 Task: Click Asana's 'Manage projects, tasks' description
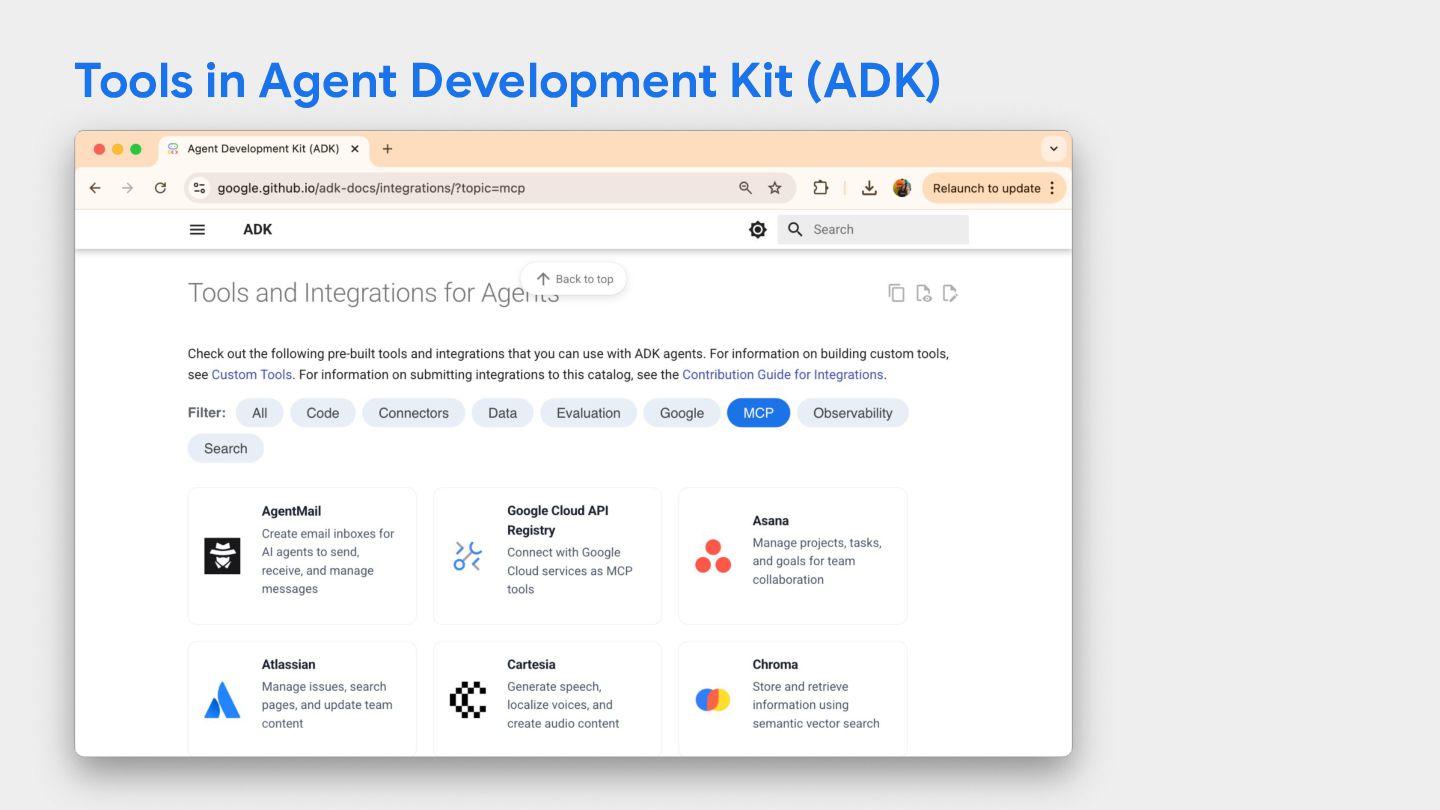(817, 561)
